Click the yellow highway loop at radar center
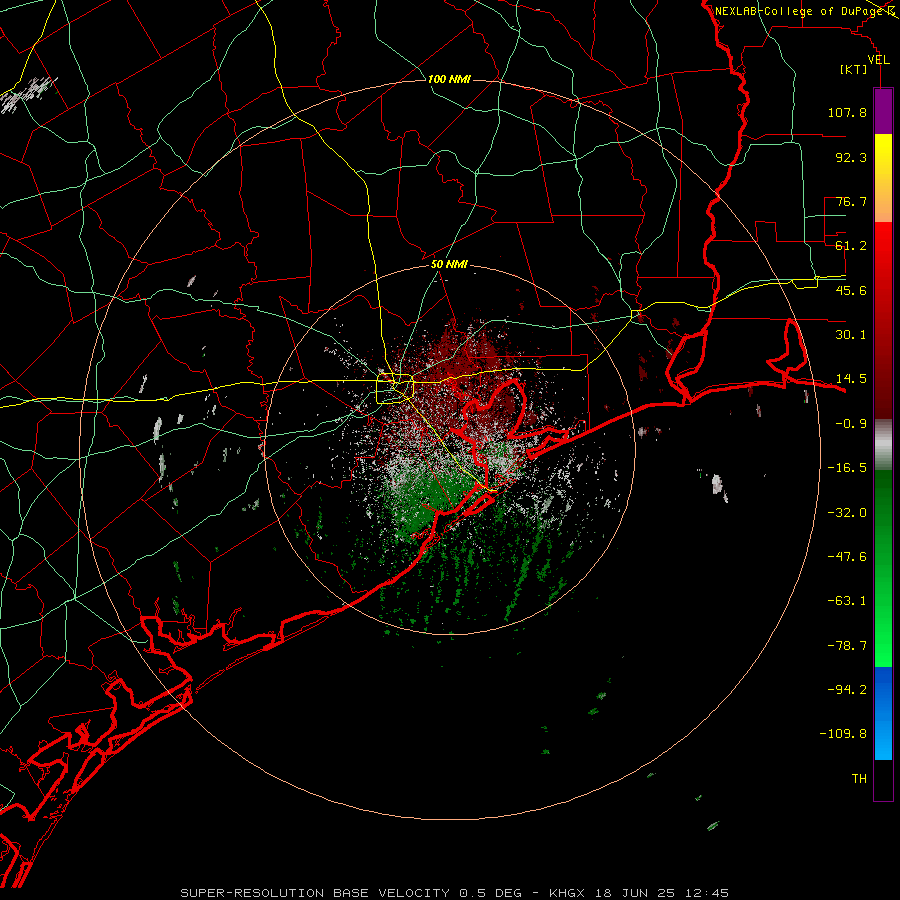This screenshot has width=900, height=900. (395, 389)
